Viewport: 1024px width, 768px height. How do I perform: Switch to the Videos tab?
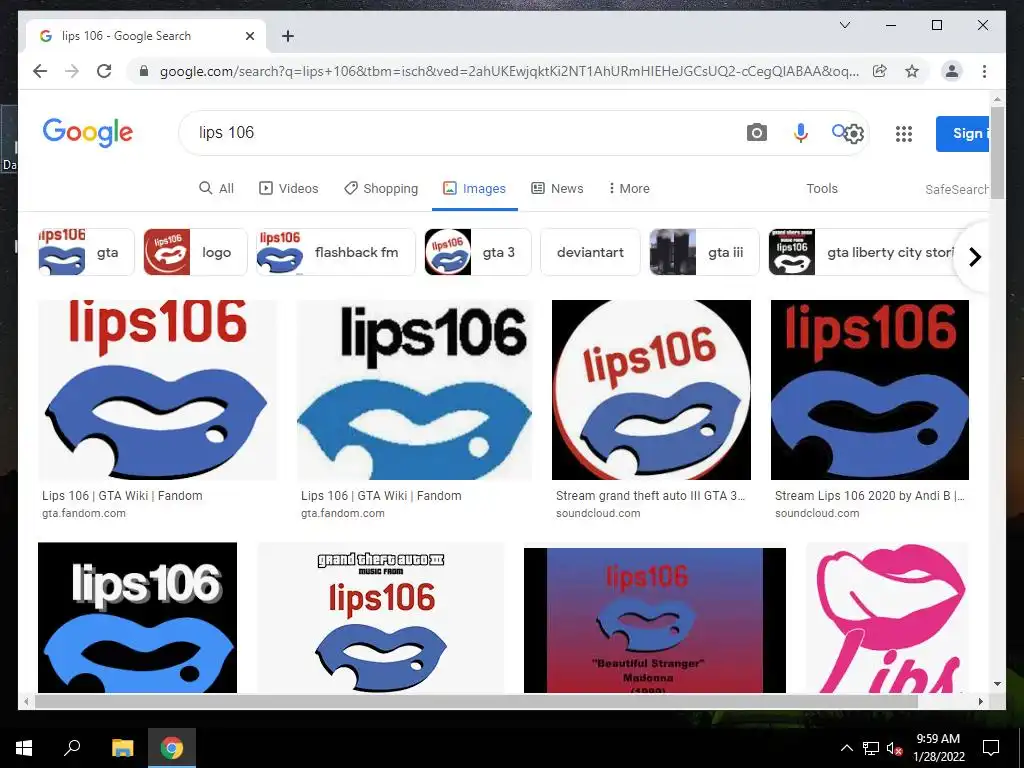click(289, 188)
